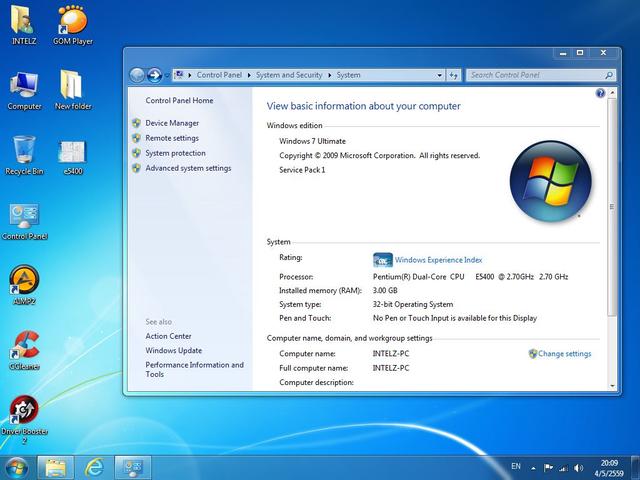Click the scrollbar down arrow
Screen dimensions: 640x480
click(612, 385)
